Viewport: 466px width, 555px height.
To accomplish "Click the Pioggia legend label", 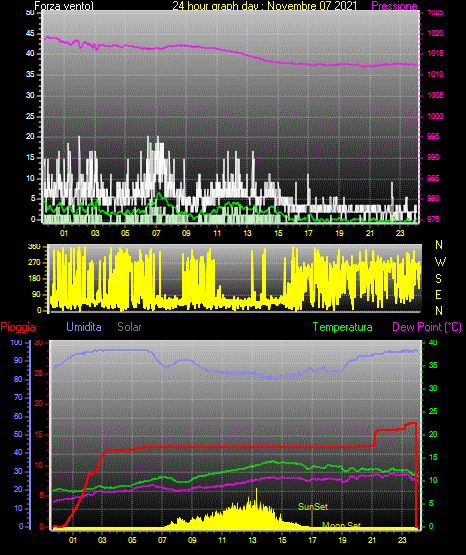I will tap(18, 327).
